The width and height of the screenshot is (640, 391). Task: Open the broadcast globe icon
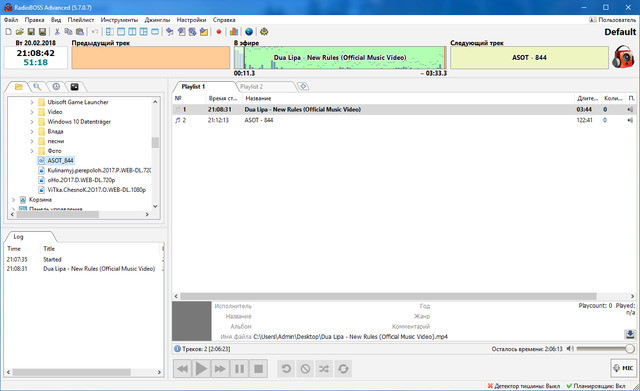point(249,31)
